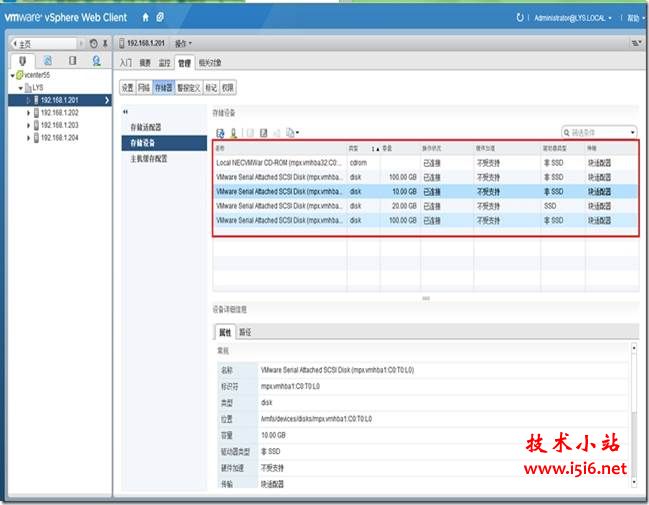Image resolution: width=649 pixels, height=505 pixels.
Task: Open the Administrator@LYS.LOCAL user menu
Action: [573, 18]
